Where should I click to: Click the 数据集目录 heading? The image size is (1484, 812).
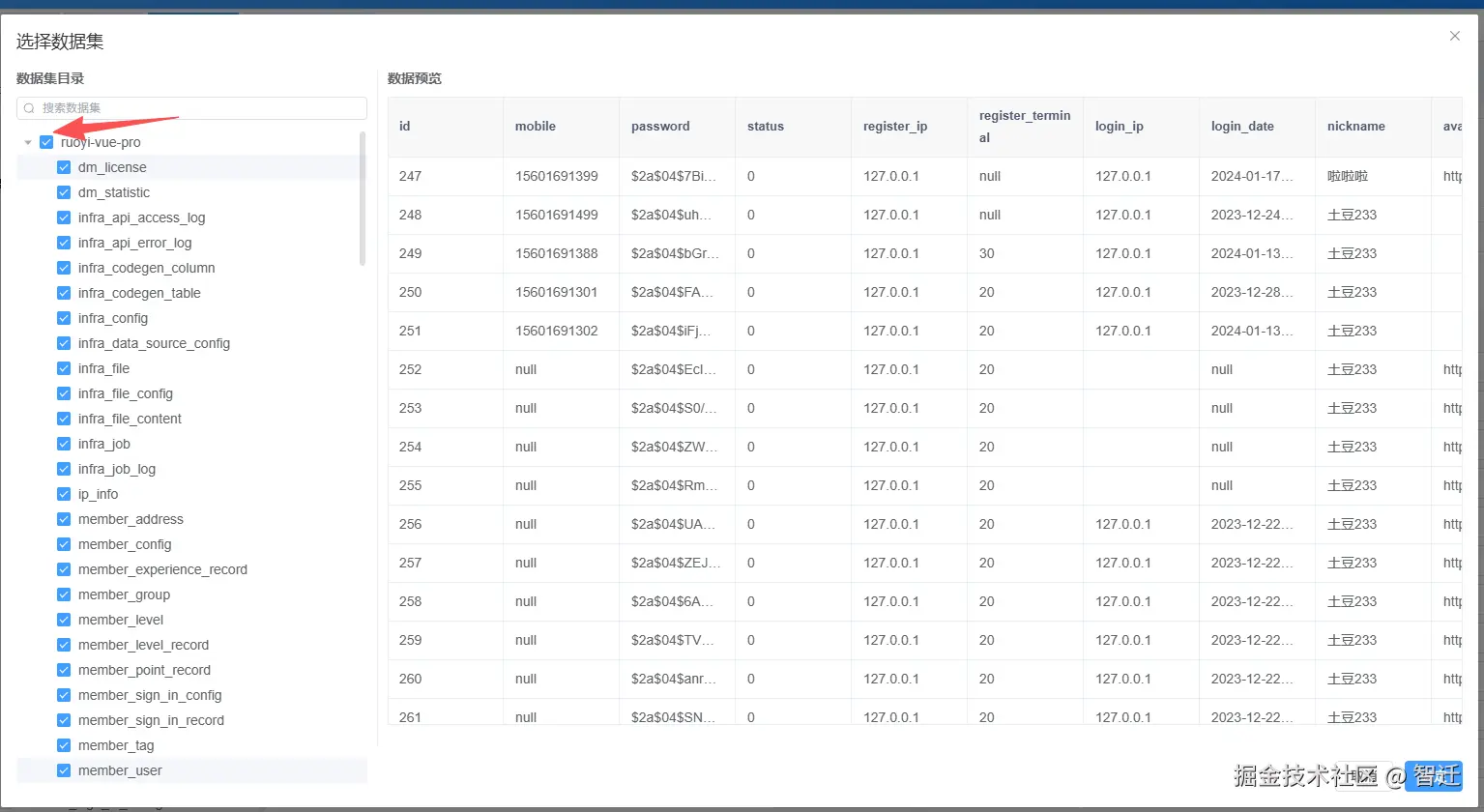click(50, 78)
